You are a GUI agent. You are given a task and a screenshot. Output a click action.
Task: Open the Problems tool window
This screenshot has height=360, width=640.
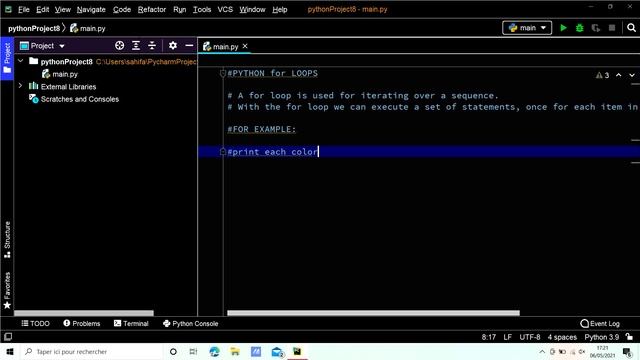pyautogui.click(x=82, y=323)
